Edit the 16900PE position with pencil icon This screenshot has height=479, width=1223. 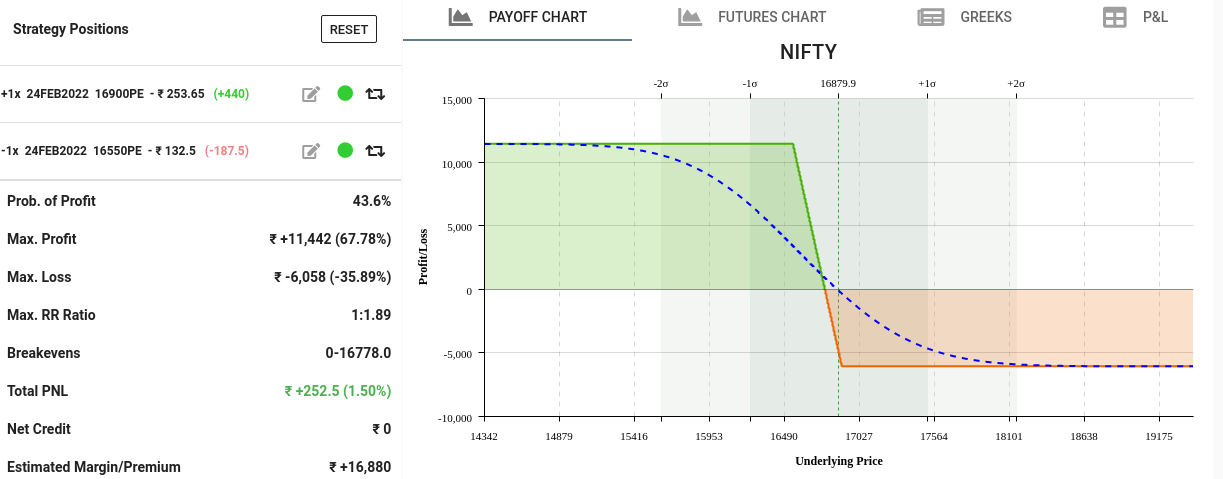[311, 94]
